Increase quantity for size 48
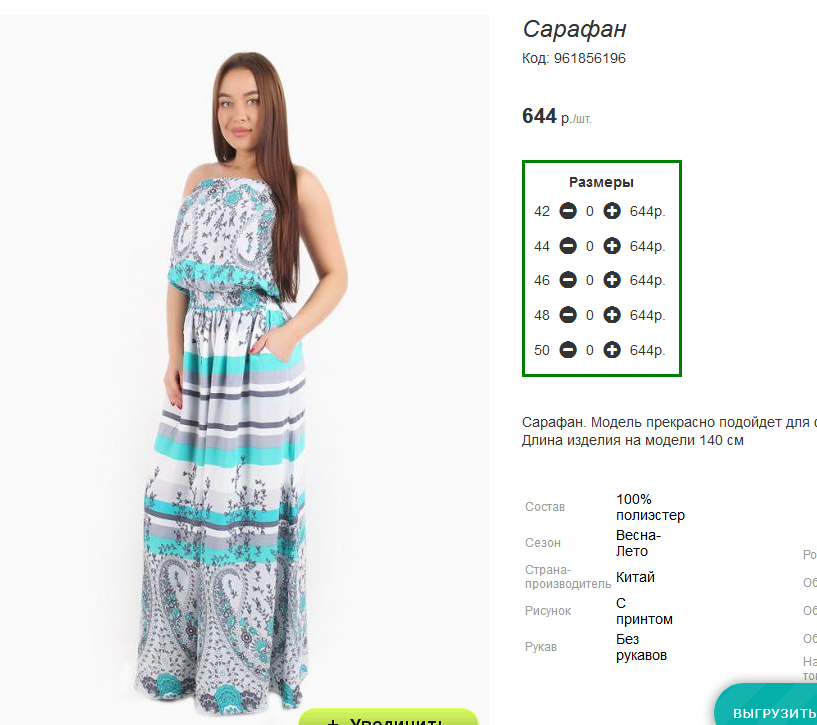The height and width of the screenshot is (725, 817). (x=612, y=315)
